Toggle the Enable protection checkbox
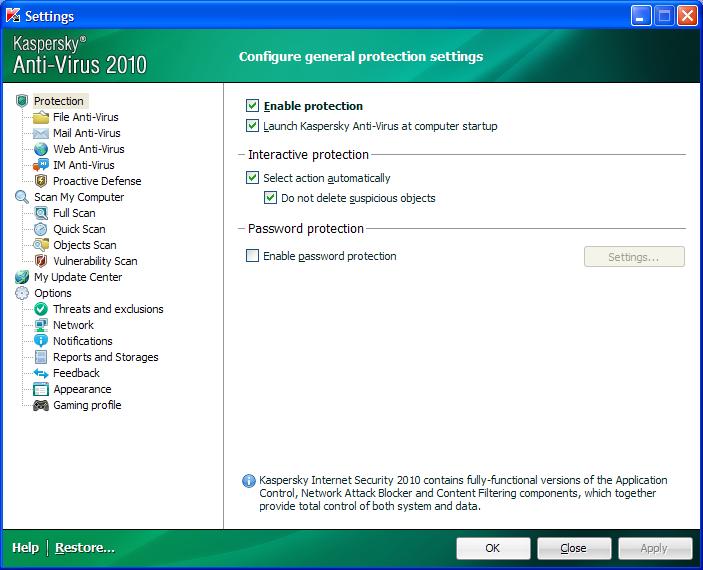Image resolution: width=703 pixels, height=570 pixels. (x=252, y=106)
